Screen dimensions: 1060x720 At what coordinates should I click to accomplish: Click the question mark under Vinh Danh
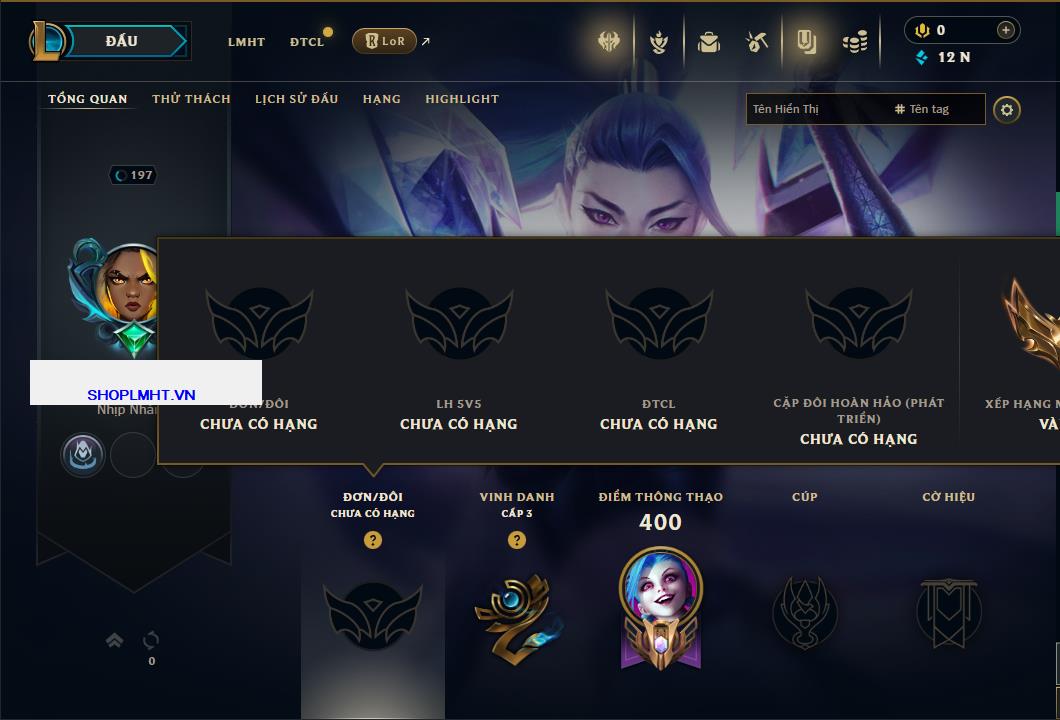coord(516,539)
